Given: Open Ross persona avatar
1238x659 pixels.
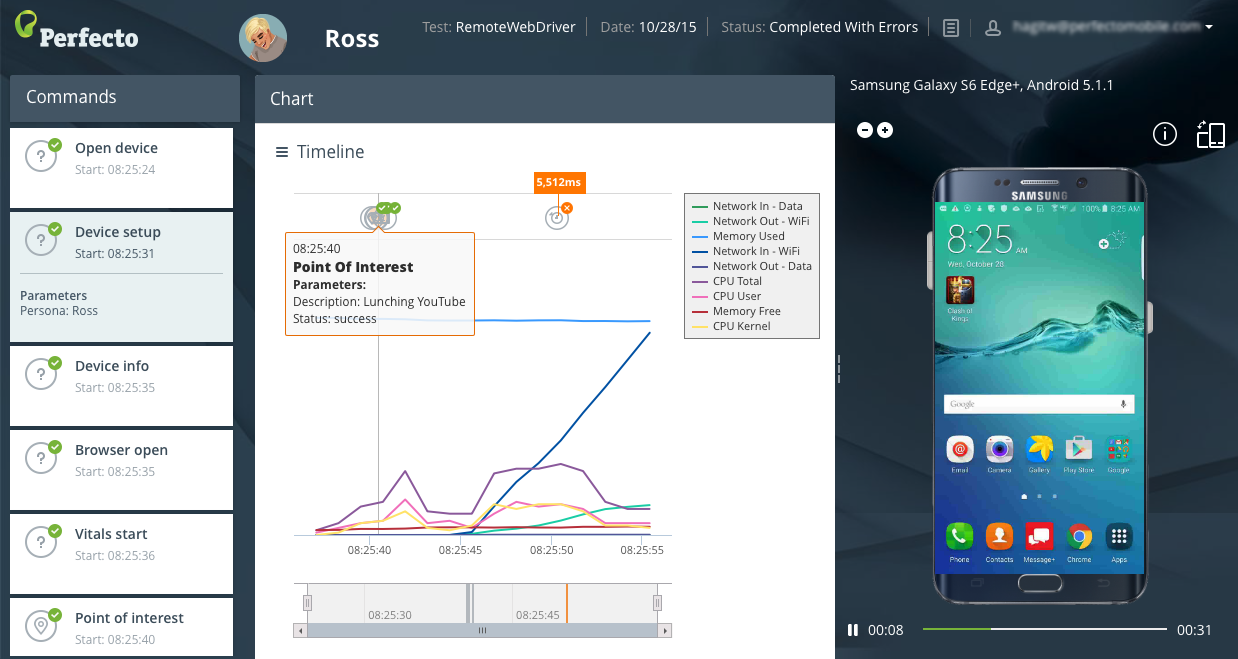Looking at the screenshot, I should click(x=263, y=38).
